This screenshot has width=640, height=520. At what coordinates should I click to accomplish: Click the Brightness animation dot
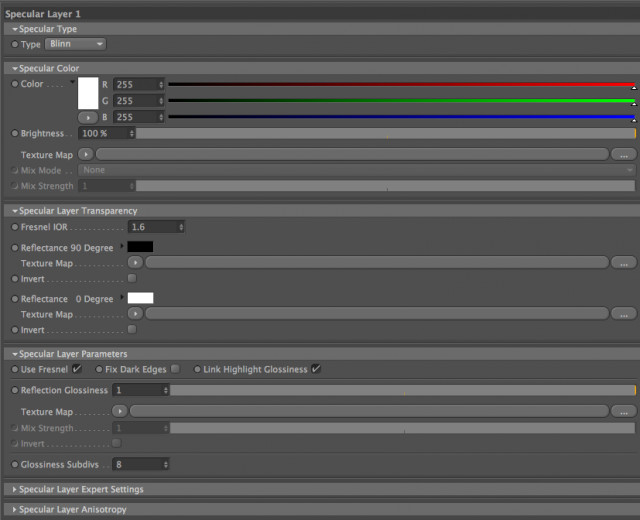click(15, 133)
